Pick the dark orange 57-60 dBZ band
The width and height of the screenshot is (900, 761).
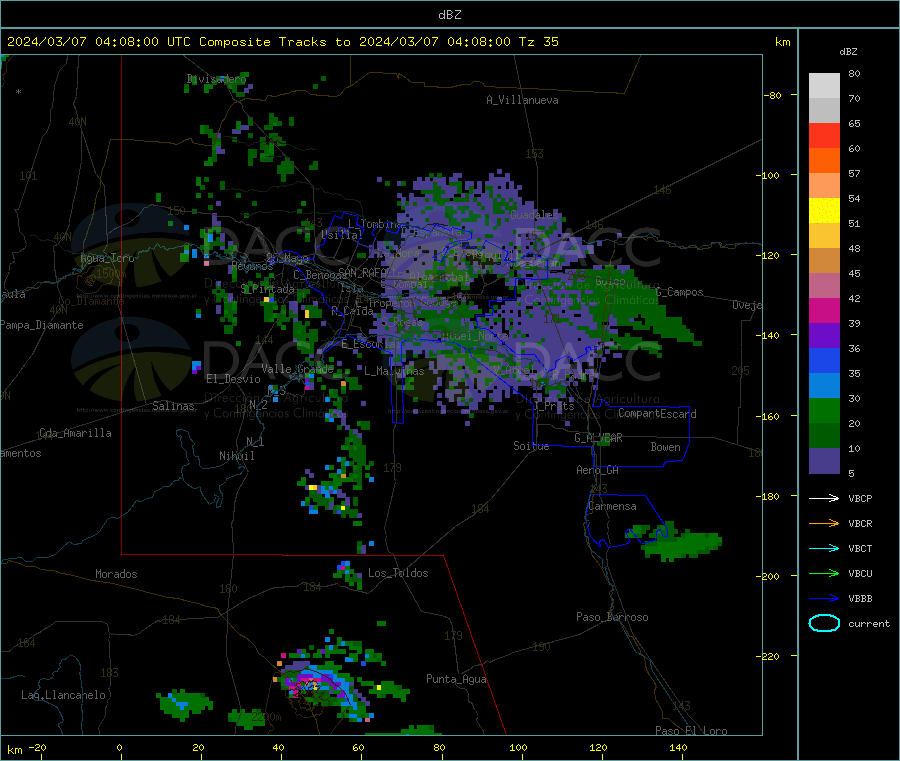(x=824, y=161)
